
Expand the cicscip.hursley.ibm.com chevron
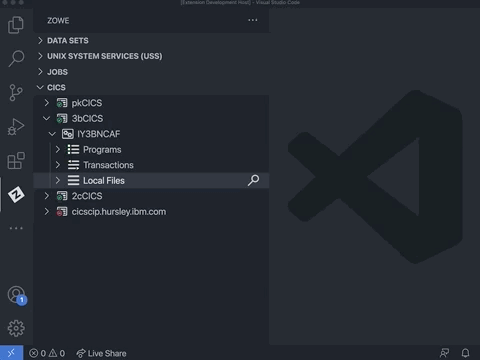pos(47,212)
